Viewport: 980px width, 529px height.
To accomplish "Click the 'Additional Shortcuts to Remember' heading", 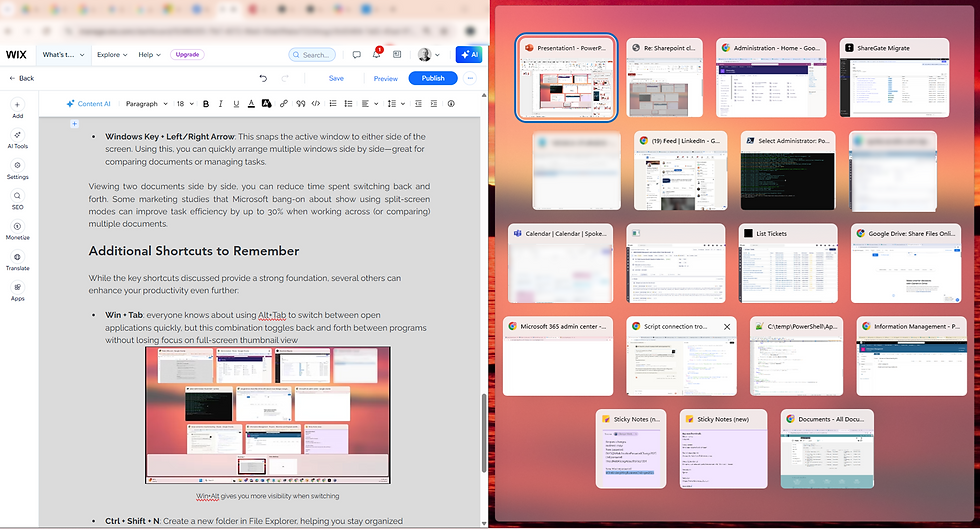I will click(x=194, y=251).
